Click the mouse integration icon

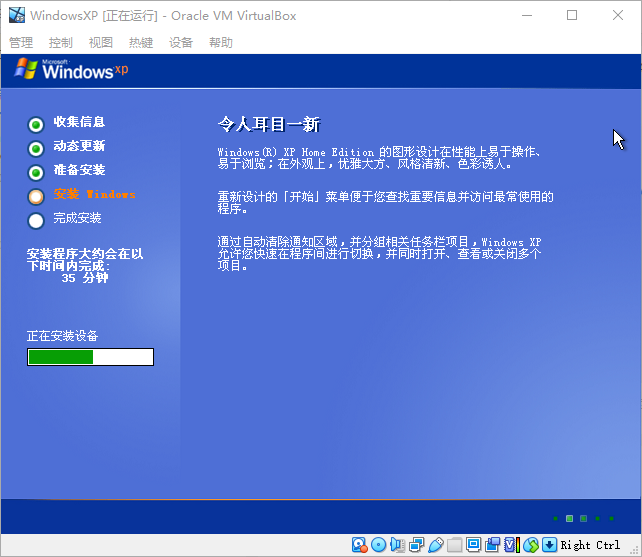coord(531,545)
